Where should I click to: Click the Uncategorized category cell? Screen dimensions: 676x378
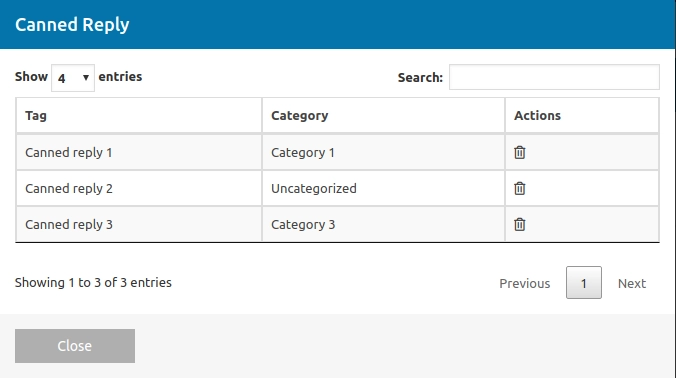(x=383, y=188)
